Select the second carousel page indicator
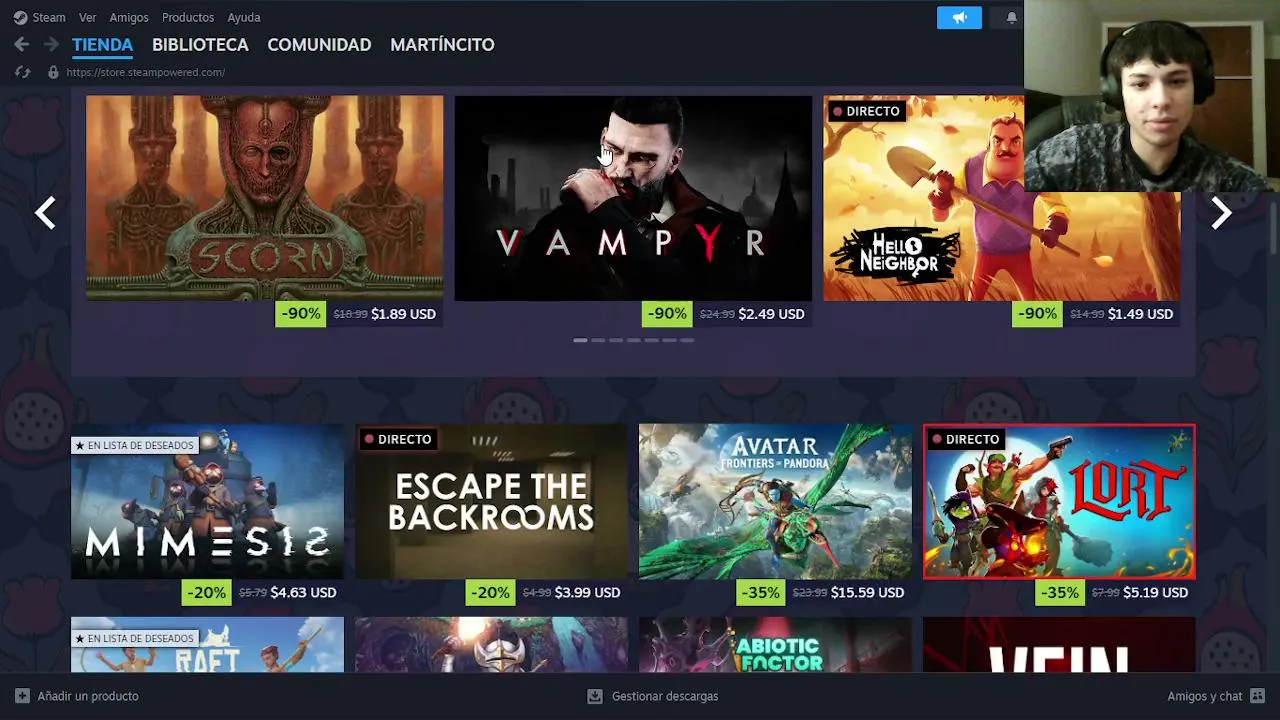This screenshot has height=720, width=1280. point(598,340)
